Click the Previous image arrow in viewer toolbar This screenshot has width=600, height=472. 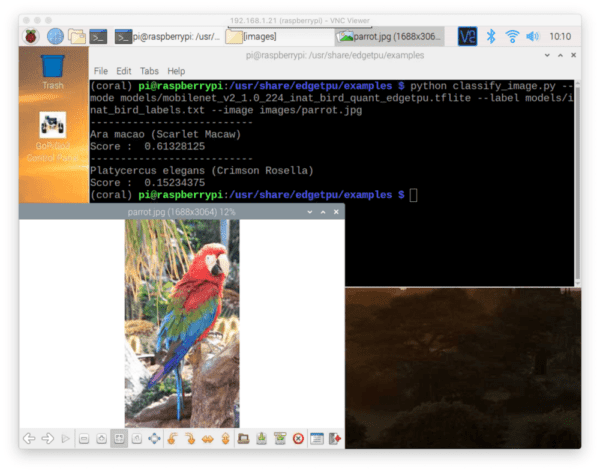coord(29,438)
